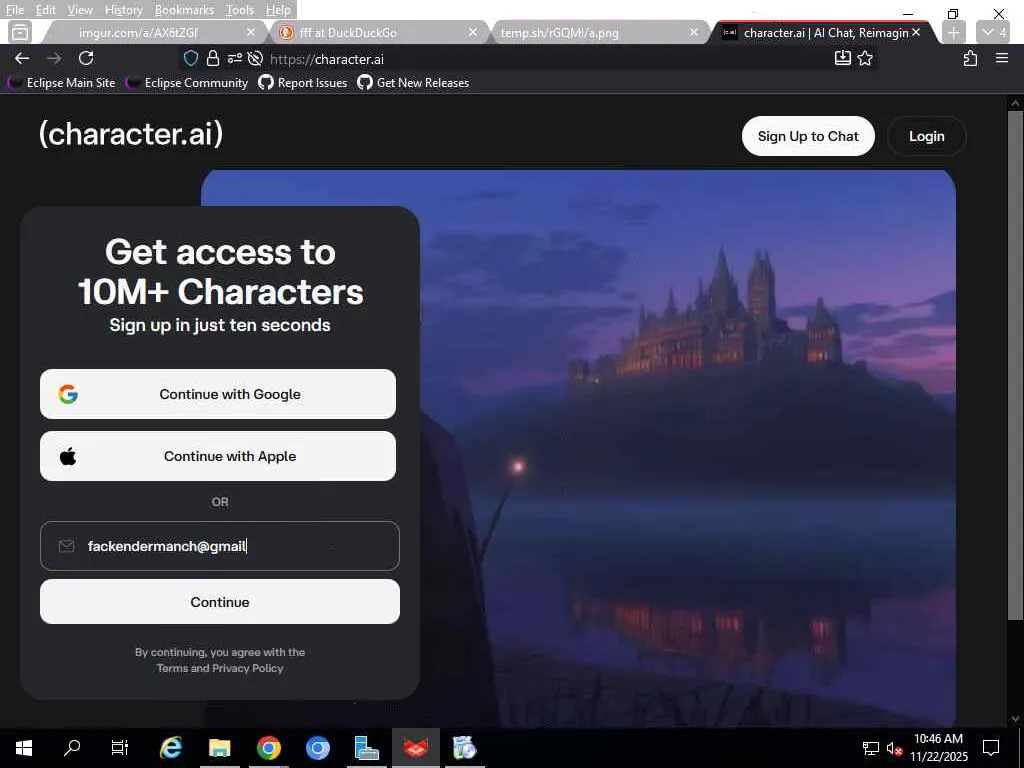The height and width of the screenshot is (768, 1024).
Task: Open the Edit menu
Action: point(46,10)
